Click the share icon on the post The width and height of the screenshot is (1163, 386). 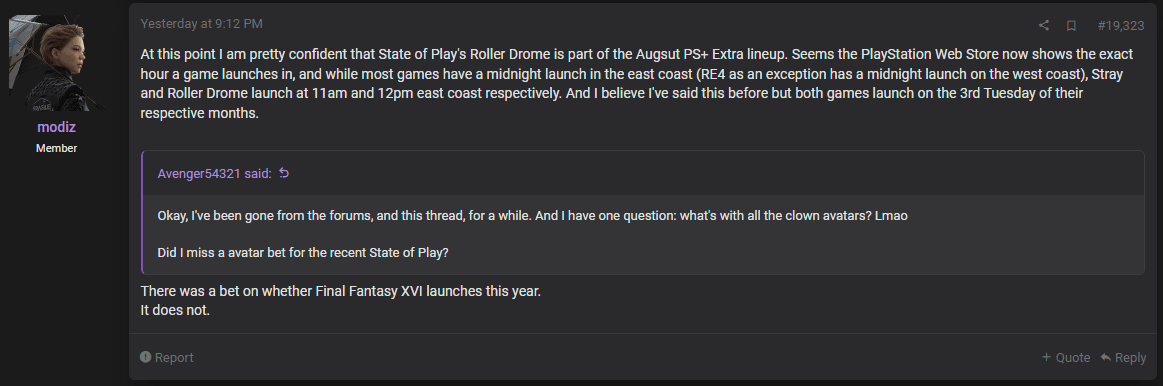point(1044,25)
